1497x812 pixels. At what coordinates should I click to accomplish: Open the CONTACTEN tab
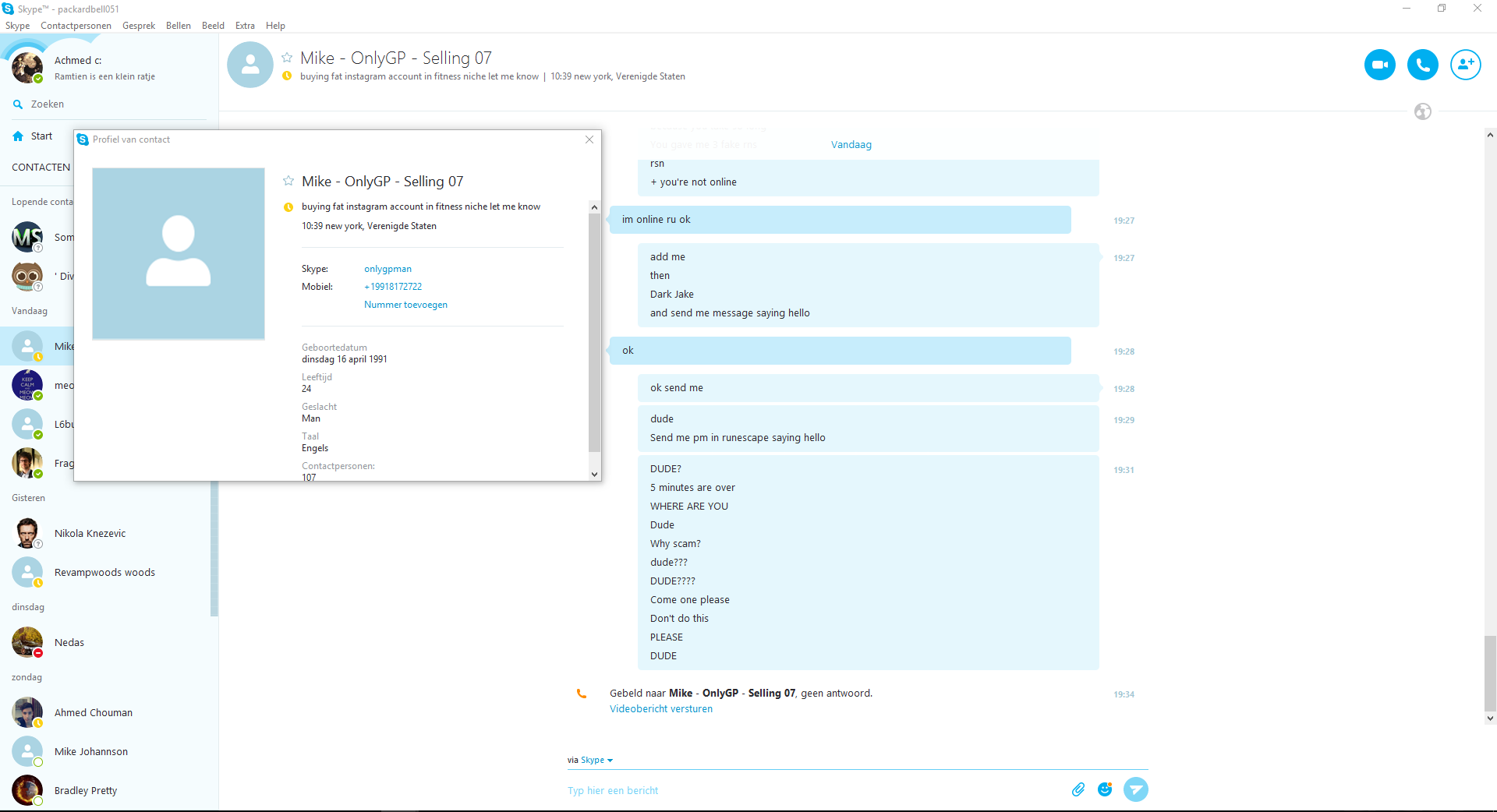pyautogui.click(x=41, y=168)
